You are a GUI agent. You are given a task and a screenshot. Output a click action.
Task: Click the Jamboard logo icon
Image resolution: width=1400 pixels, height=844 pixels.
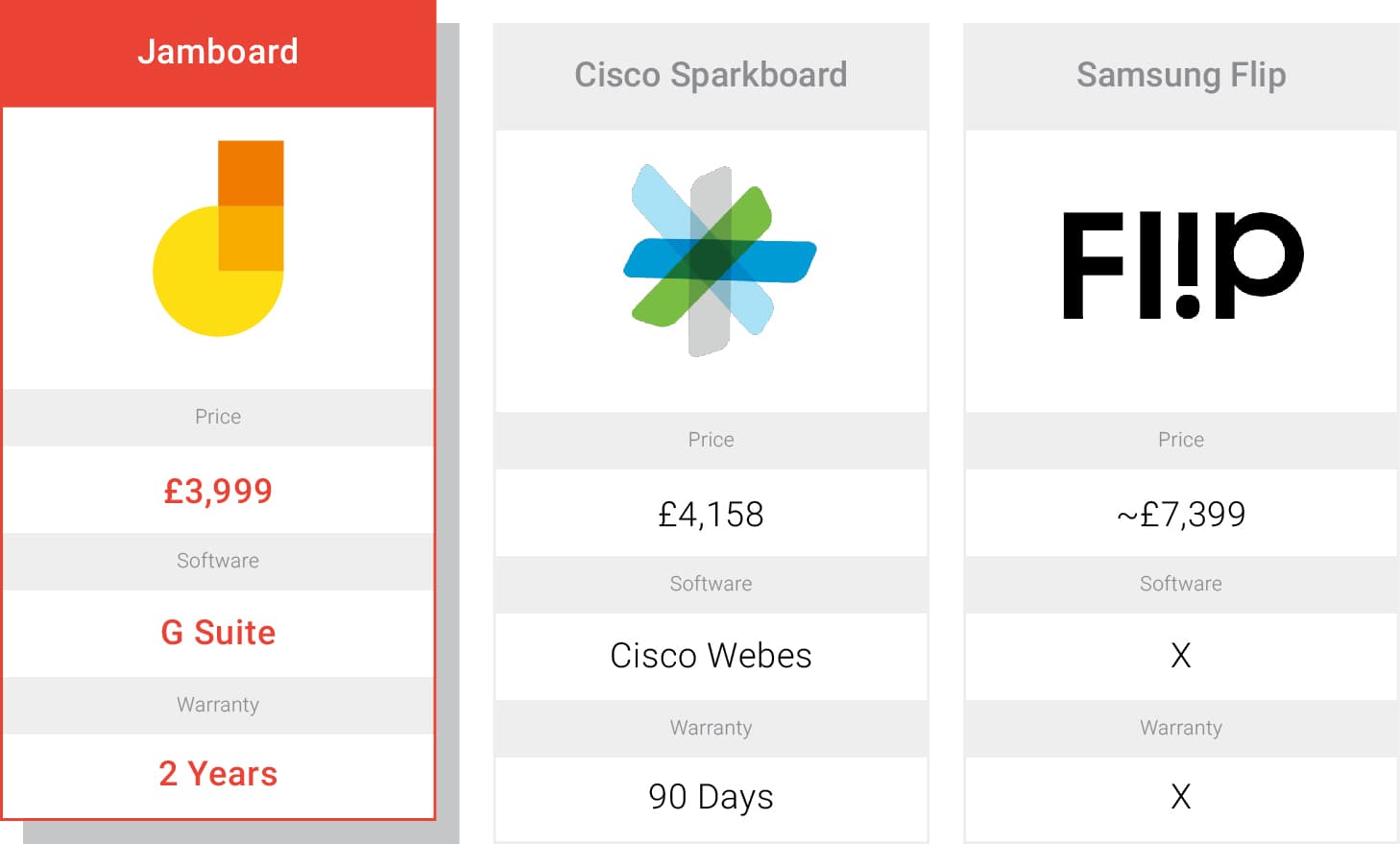pyautogui.click(x=218, y=238)
